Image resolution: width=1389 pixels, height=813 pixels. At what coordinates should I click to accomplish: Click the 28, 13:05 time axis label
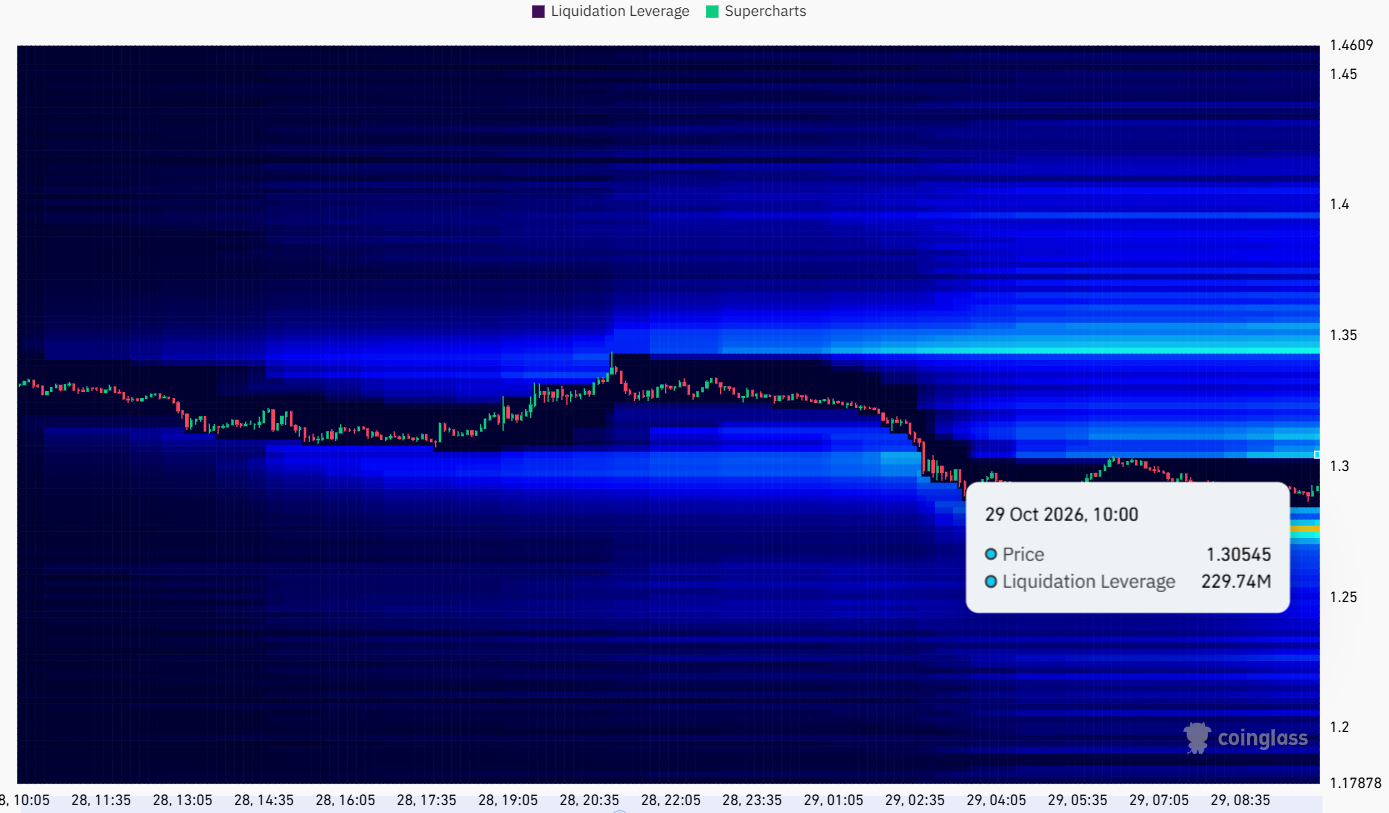pyautogui.click(x=182, y=800)
